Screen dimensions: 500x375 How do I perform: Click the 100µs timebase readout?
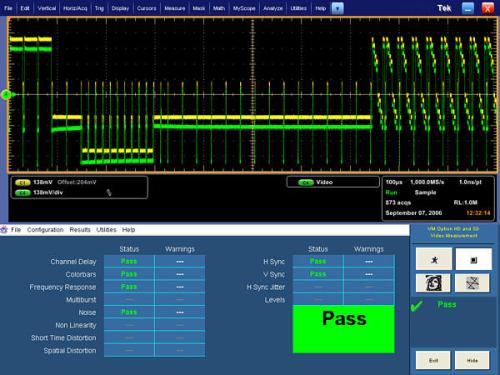(x=394, y=182)
